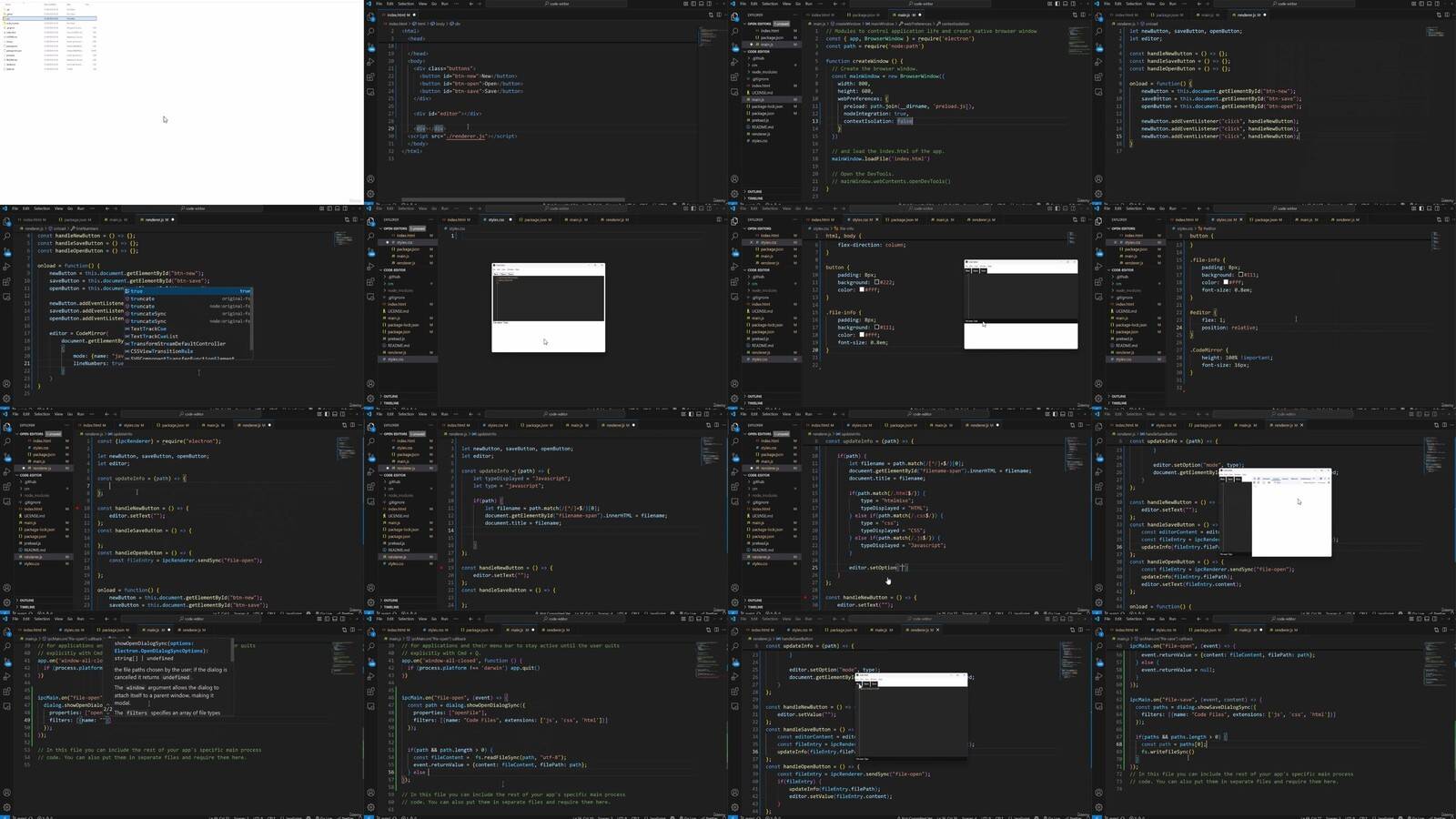Click Search icon in empty styles.css frame
1456x819 pixels.
pos(370,236)
